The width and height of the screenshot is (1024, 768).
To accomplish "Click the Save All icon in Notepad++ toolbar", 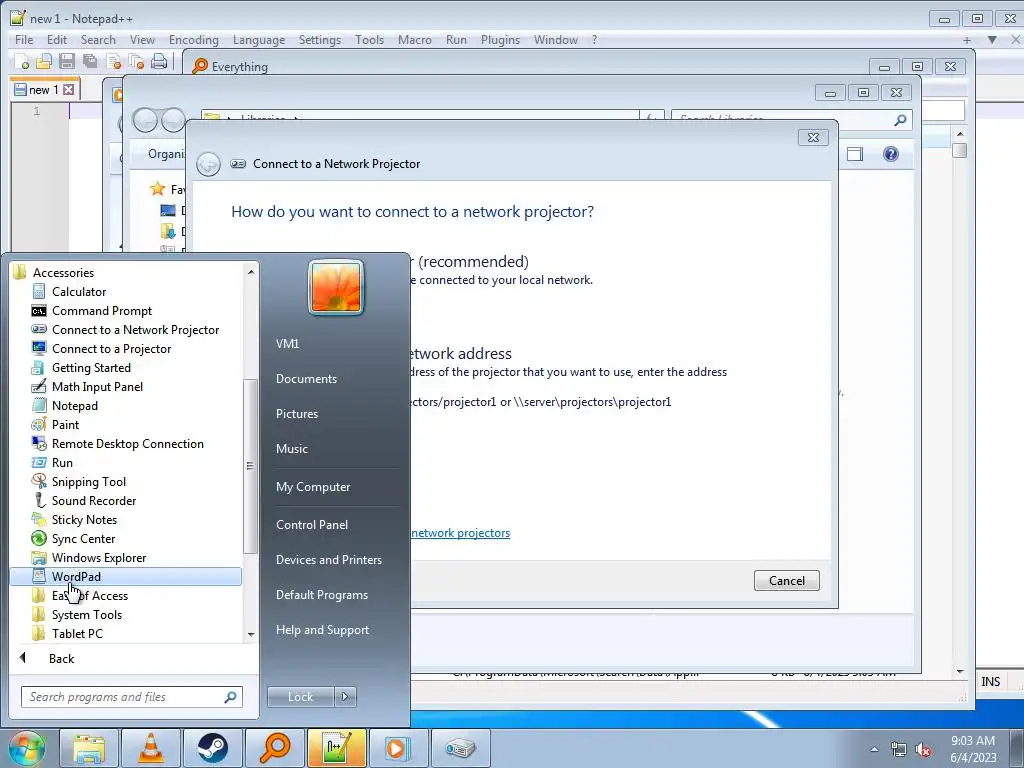I will 89,62.
